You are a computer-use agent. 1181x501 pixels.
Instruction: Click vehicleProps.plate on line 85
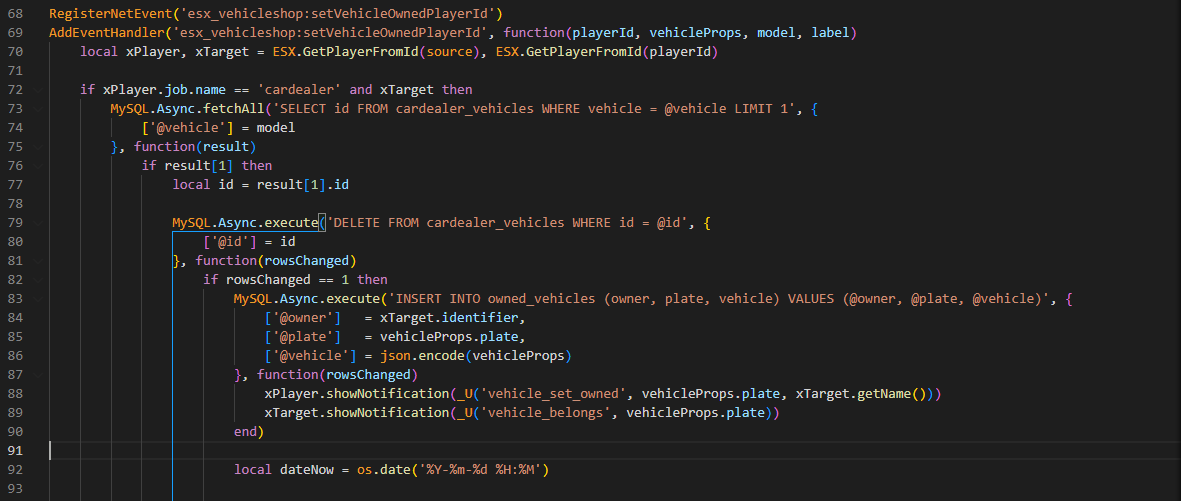(450, 336)
